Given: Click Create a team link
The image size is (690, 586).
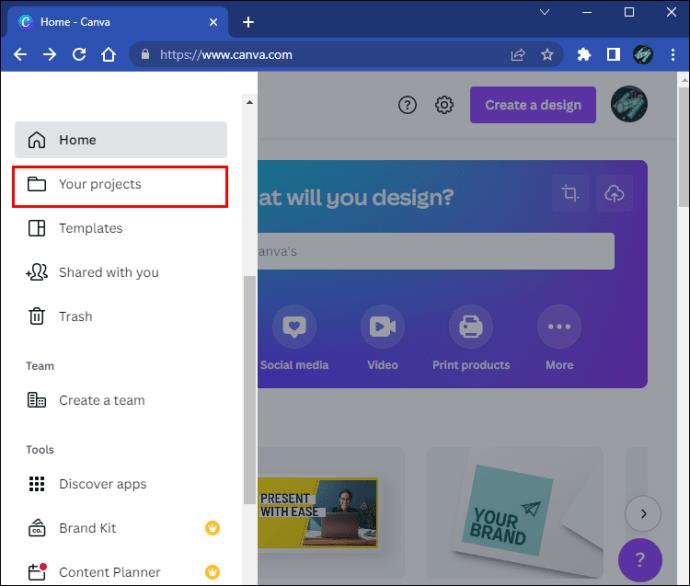Looking at the screenshot, I should [x=101, y=400].
